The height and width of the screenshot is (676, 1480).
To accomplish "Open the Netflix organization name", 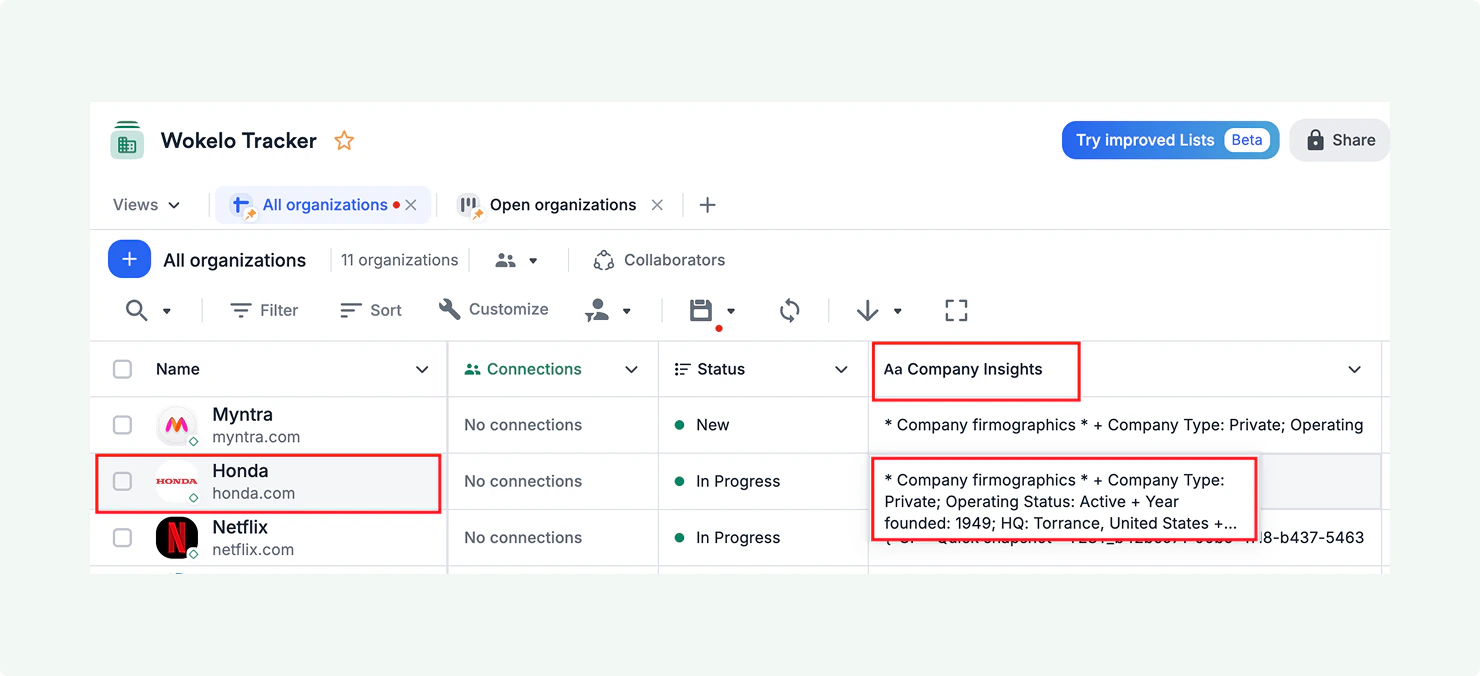I will click(240, 527).
